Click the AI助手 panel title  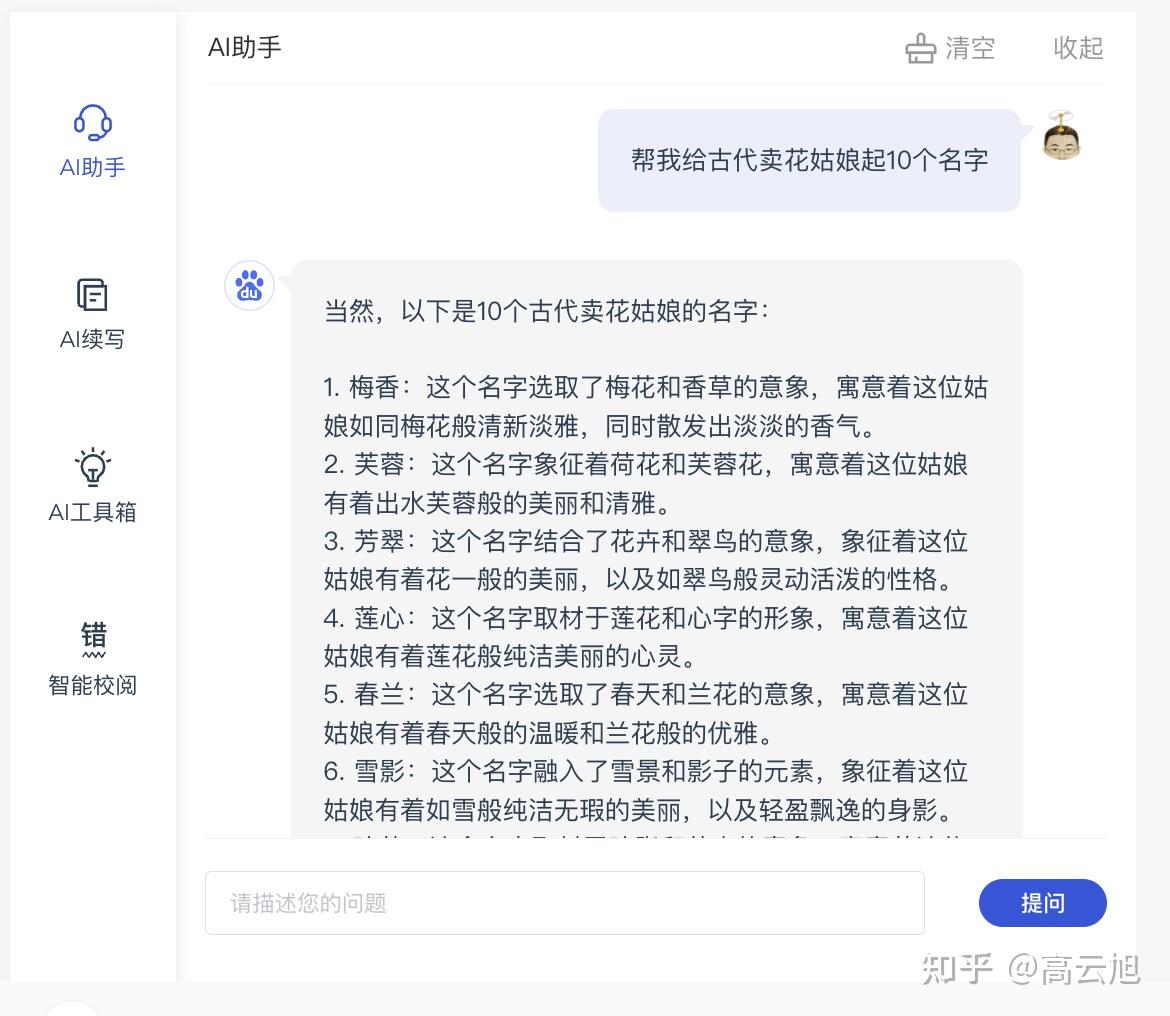(x=245, y=47)
